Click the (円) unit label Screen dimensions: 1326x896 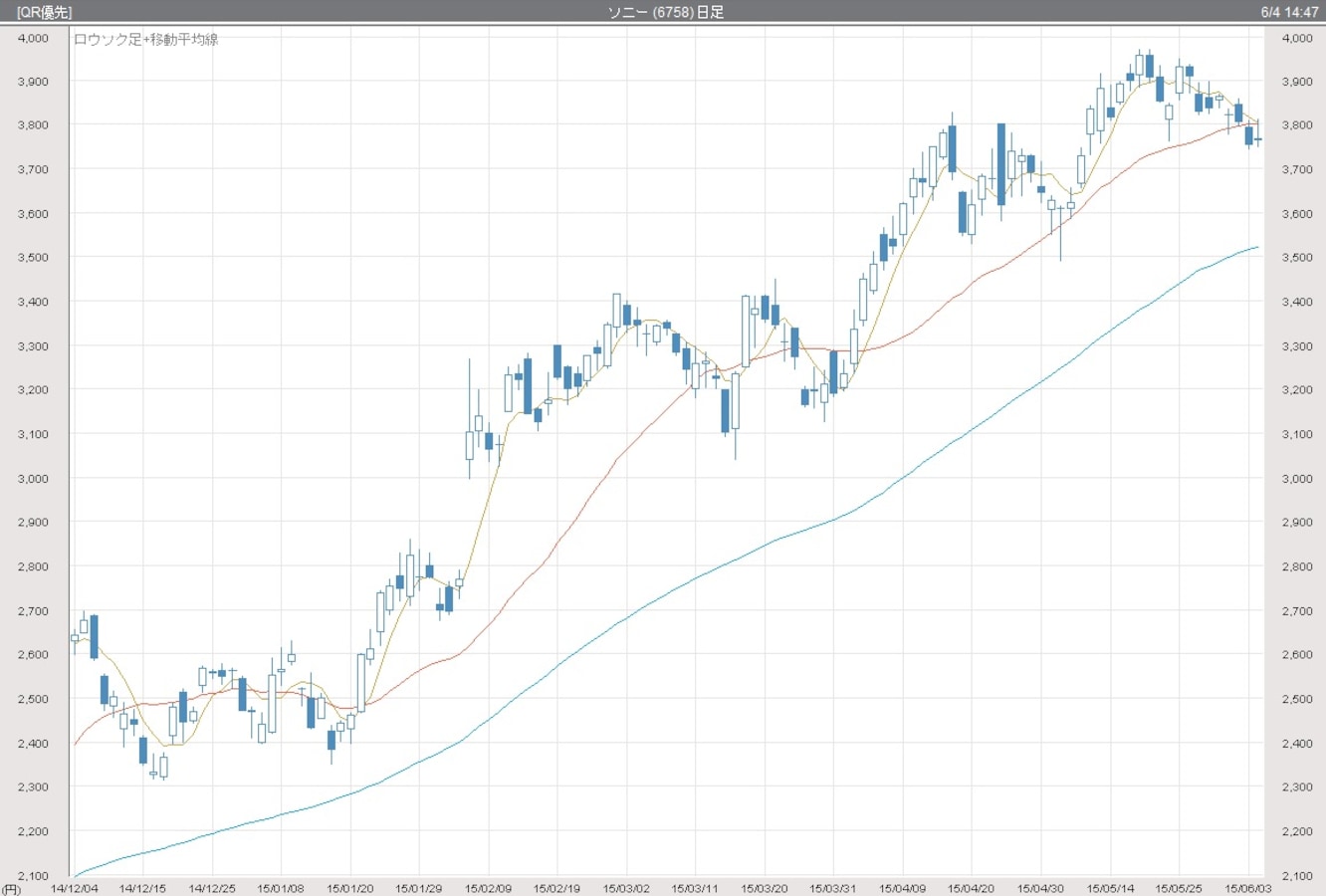11,889
